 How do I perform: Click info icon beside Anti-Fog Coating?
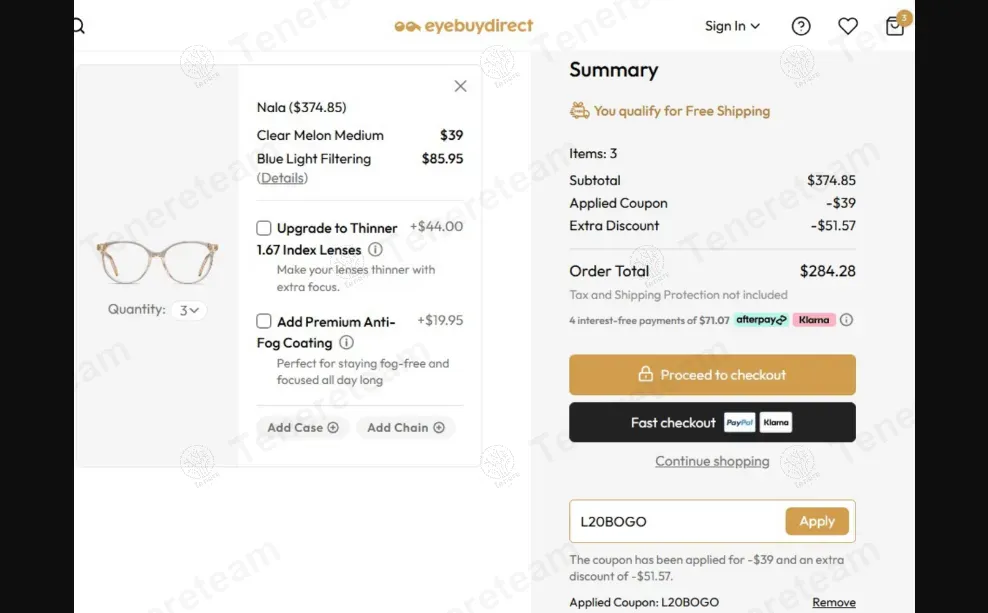346,343
